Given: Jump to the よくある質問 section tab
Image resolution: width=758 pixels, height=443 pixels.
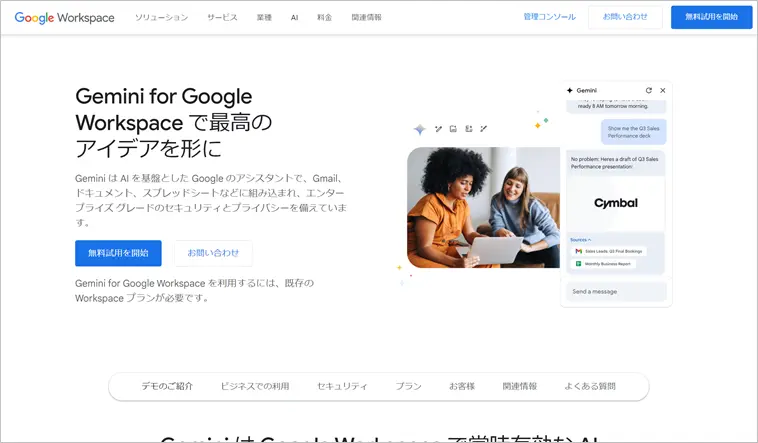Looking at the screenshot, I should (x=590, y=386).
